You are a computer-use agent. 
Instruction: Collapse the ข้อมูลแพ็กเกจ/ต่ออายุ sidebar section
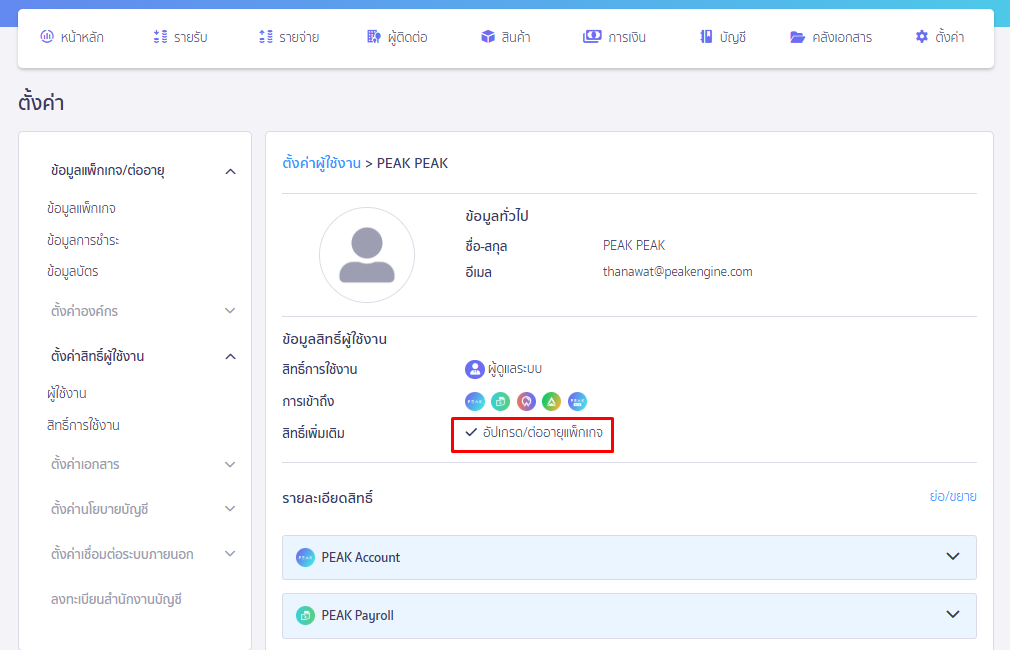(x=230, y=171)
